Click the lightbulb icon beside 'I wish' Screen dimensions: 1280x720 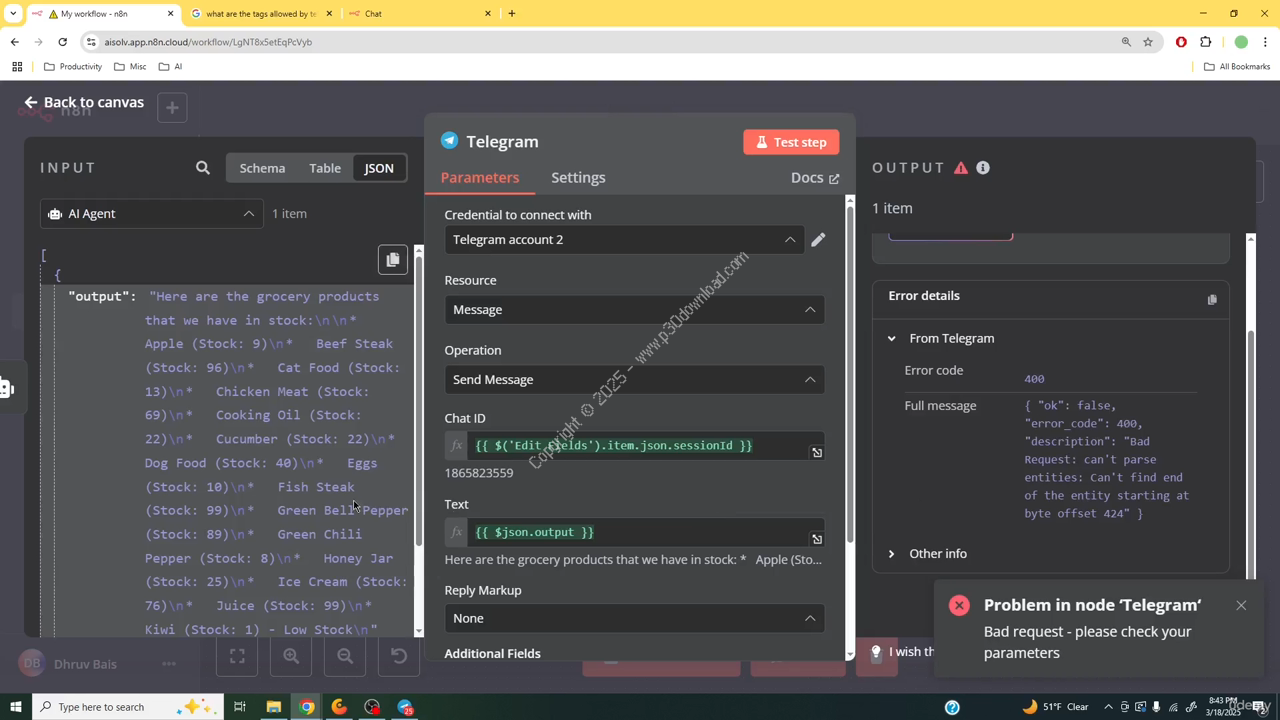pyautogui.click(x=876, y=652)
